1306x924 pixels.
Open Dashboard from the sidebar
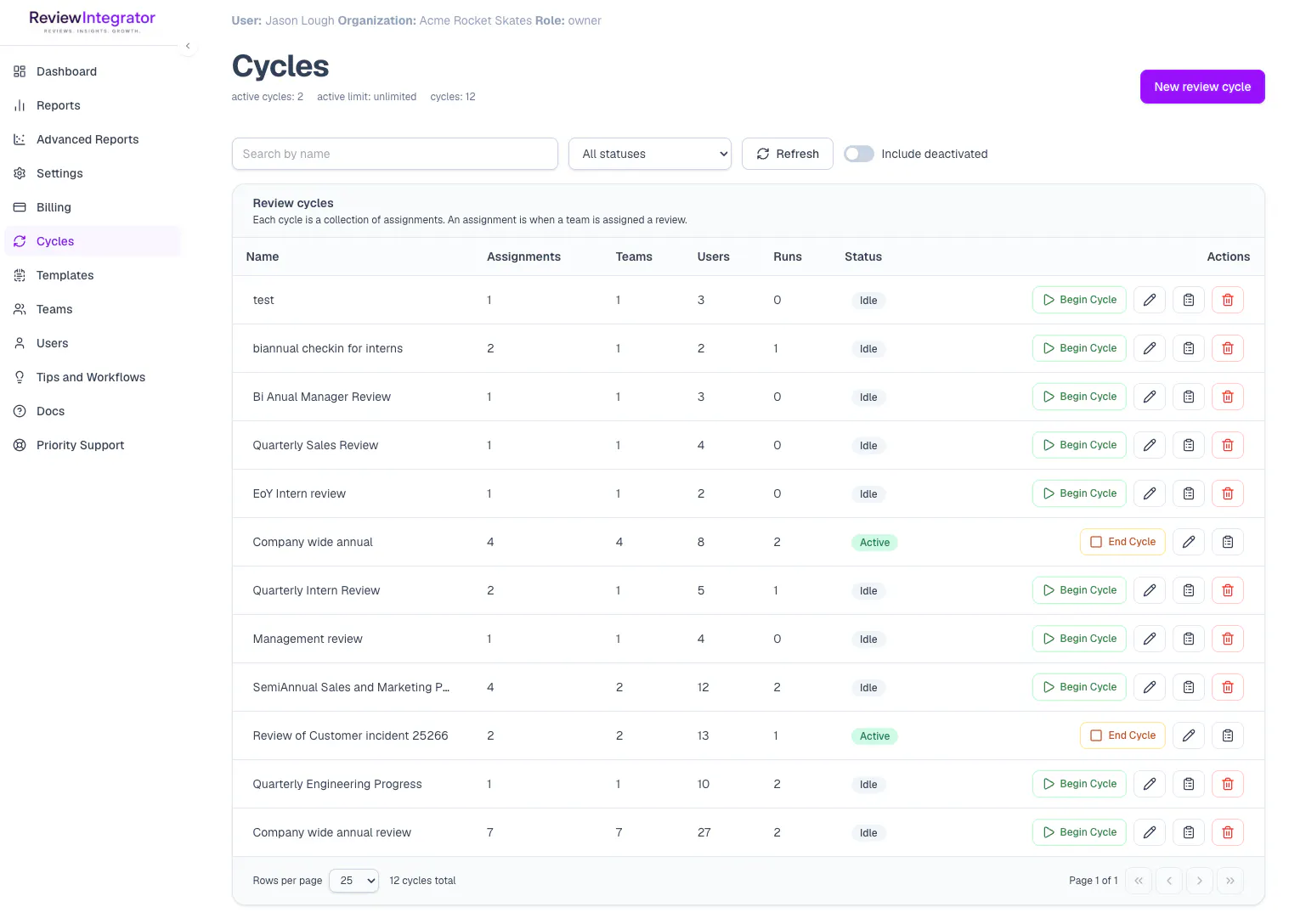coord(92,71)
